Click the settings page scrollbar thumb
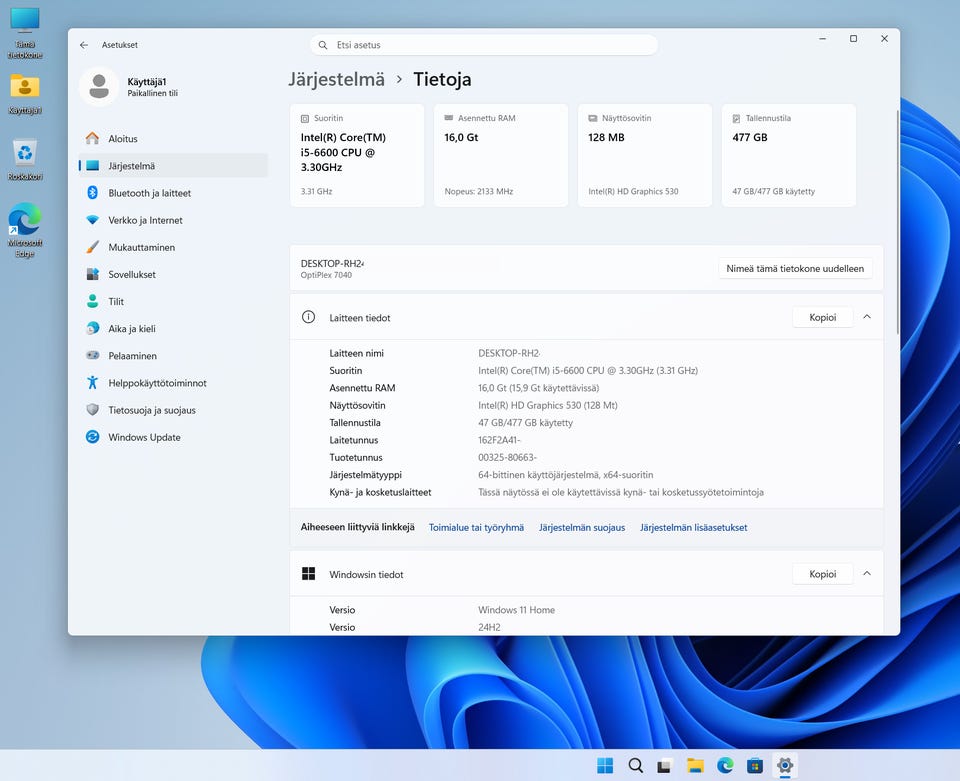This screenshot has width=960, height=781. 898,222
